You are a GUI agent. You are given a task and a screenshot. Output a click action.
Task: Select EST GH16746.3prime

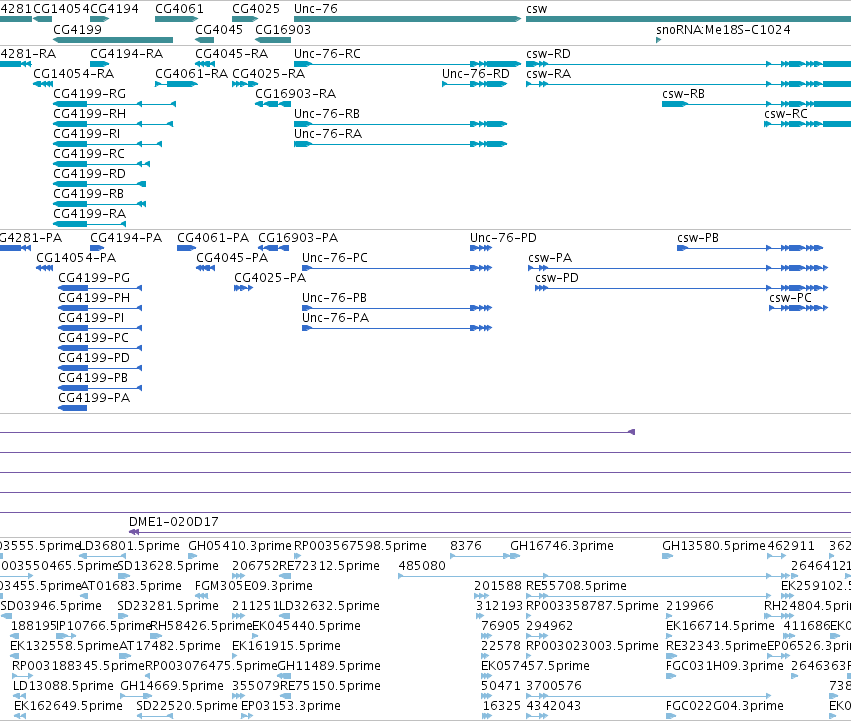pyautogui.click(x=562, y=546)
